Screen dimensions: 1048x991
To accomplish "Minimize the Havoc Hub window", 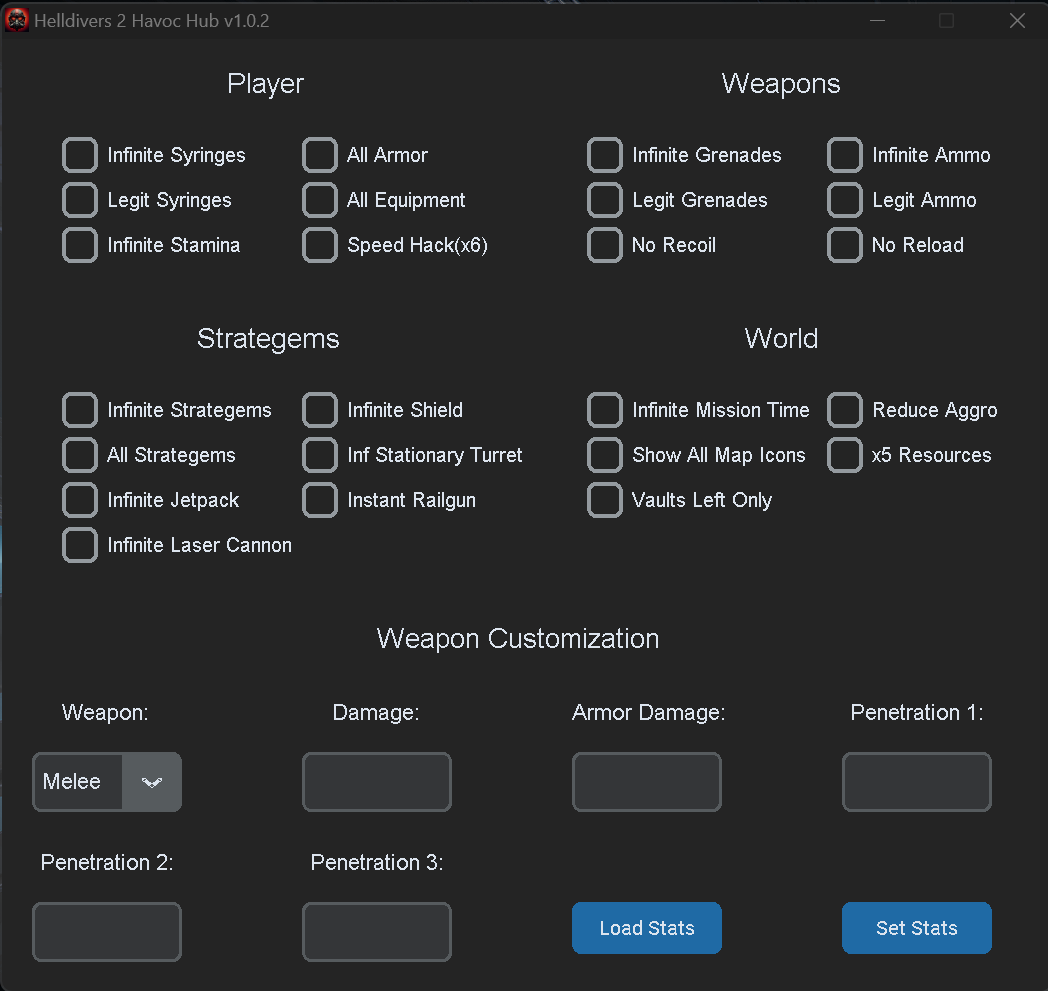I will pos(878,21).
